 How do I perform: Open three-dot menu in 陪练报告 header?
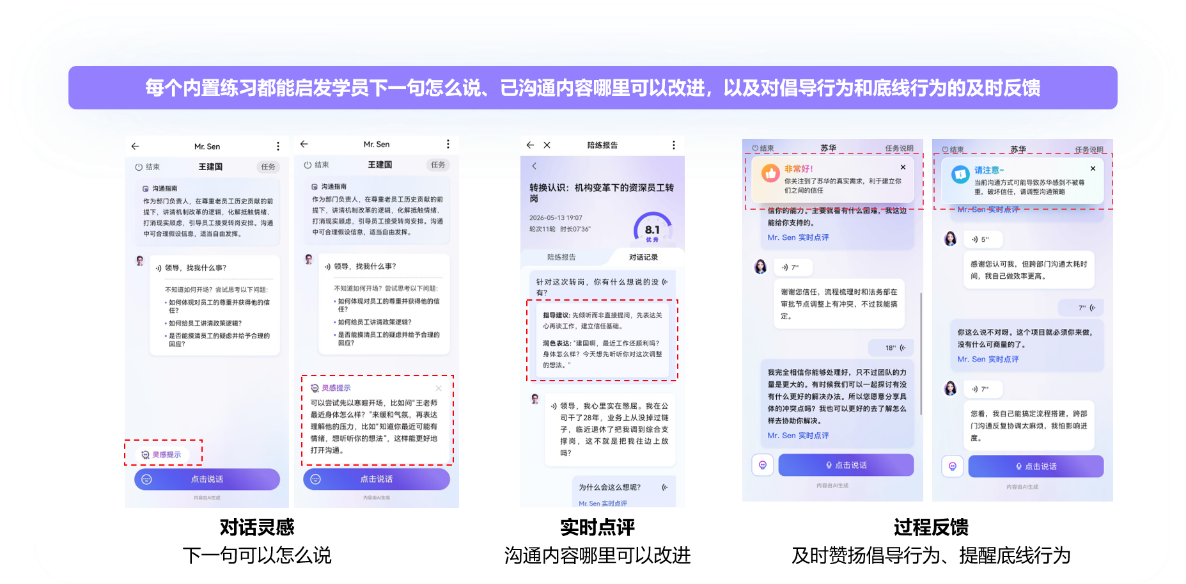click(x=673, y=144)
